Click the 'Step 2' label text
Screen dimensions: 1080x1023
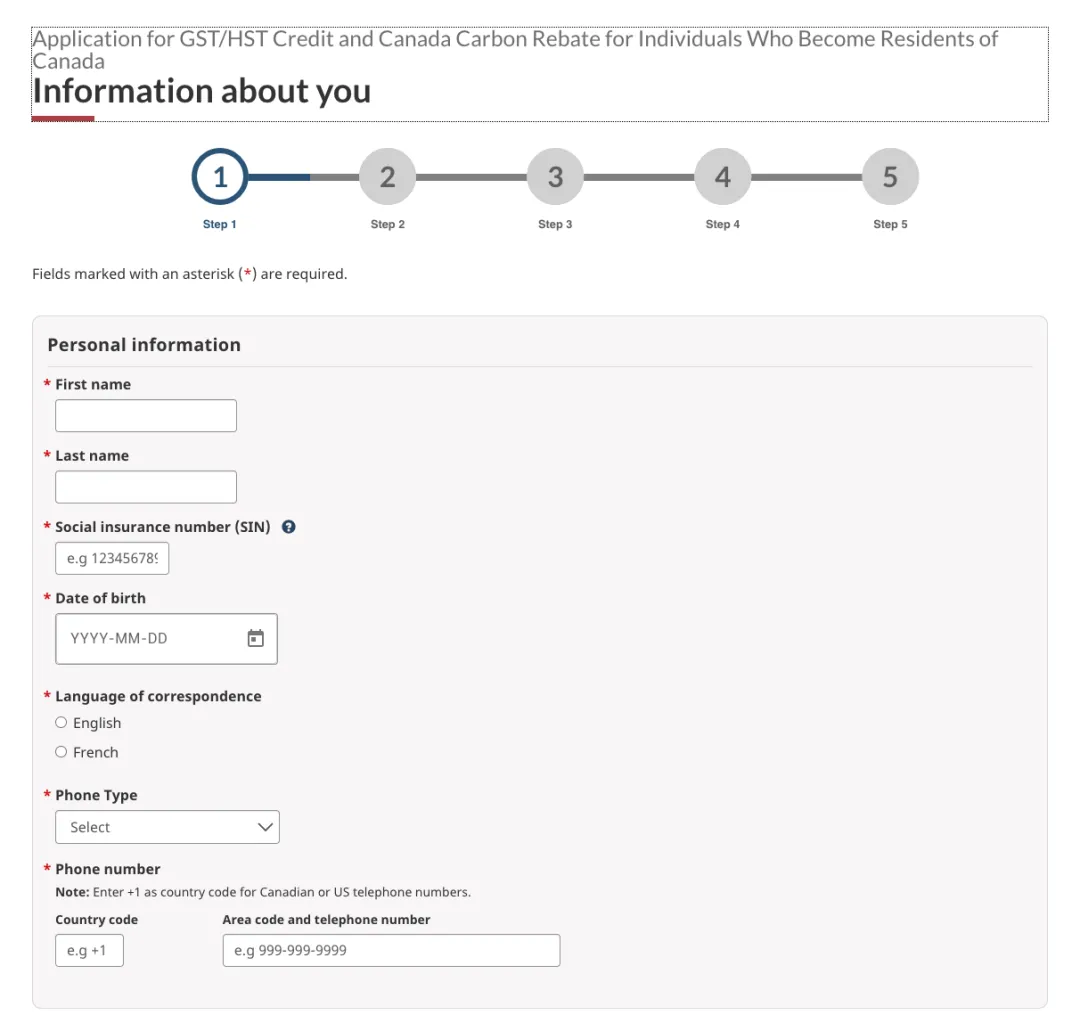click(388, 224)
